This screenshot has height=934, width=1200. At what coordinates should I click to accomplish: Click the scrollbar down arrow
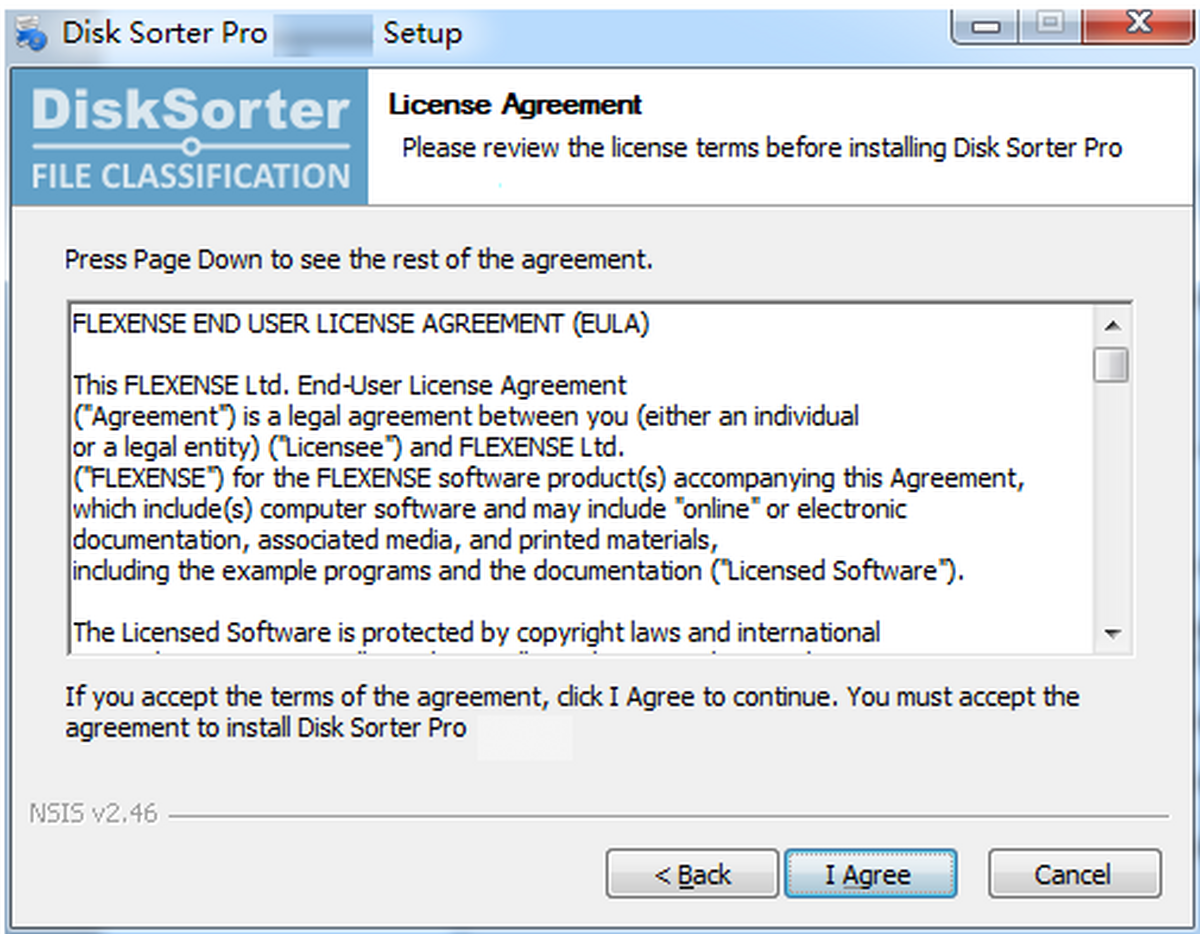point(1111,635)
